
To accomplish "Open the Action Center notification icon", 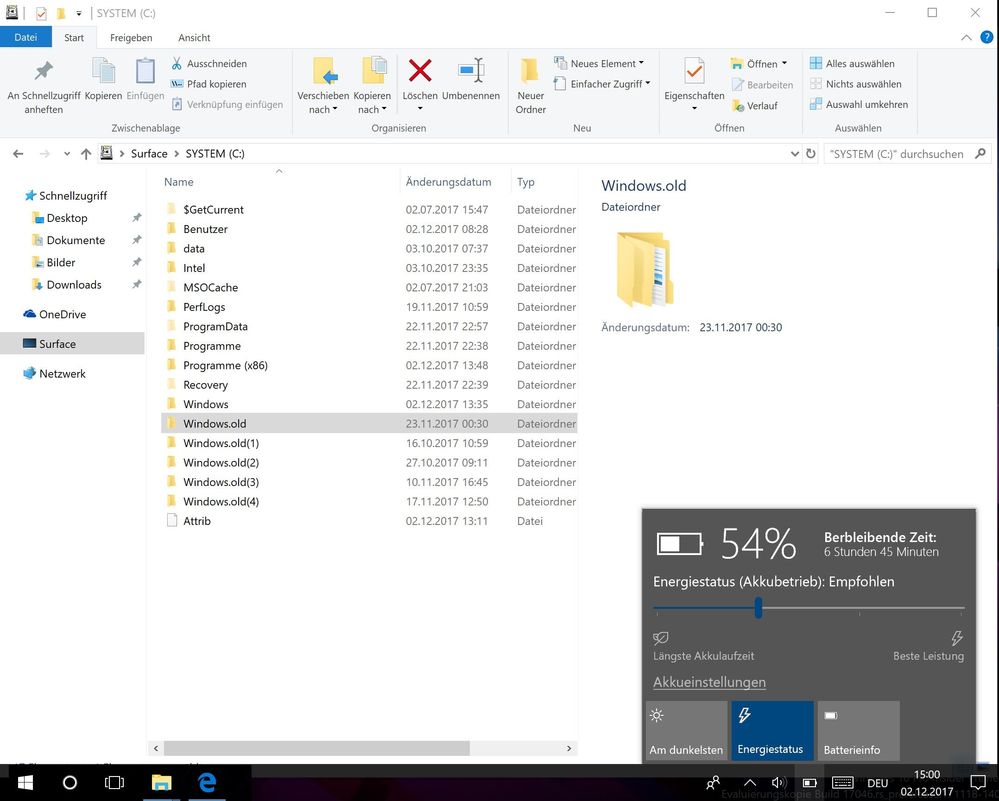I will pyautogui.click(x=978, y=782).
